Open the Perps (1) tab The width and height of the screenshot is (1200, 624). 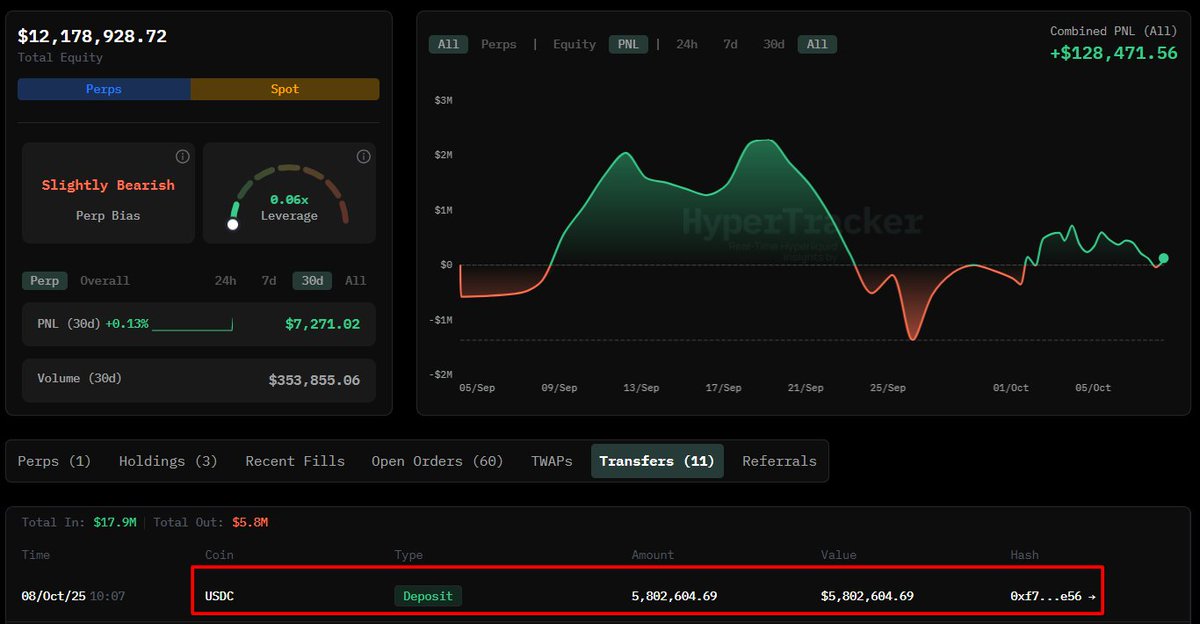pyautogui.click(x=54, y=461)
